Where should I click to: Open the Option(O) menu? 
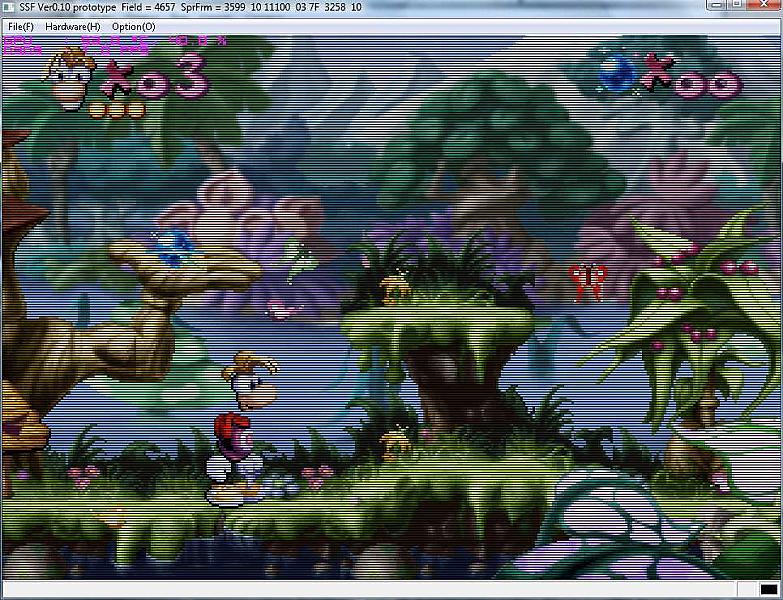pyautogui.click(x=133, y=26)
